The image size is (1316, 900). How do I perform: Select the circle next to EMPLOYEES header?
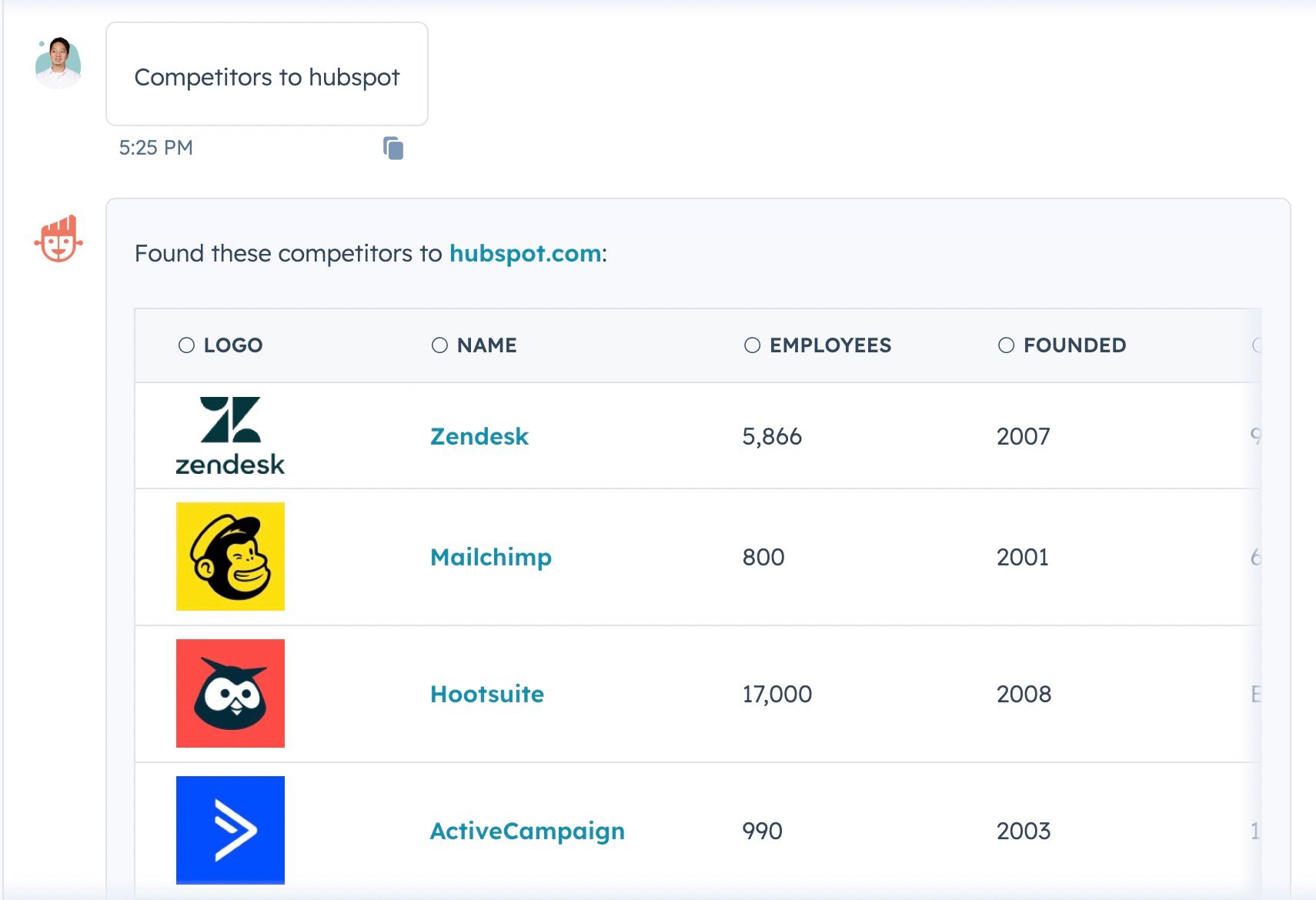click(752, 345)
